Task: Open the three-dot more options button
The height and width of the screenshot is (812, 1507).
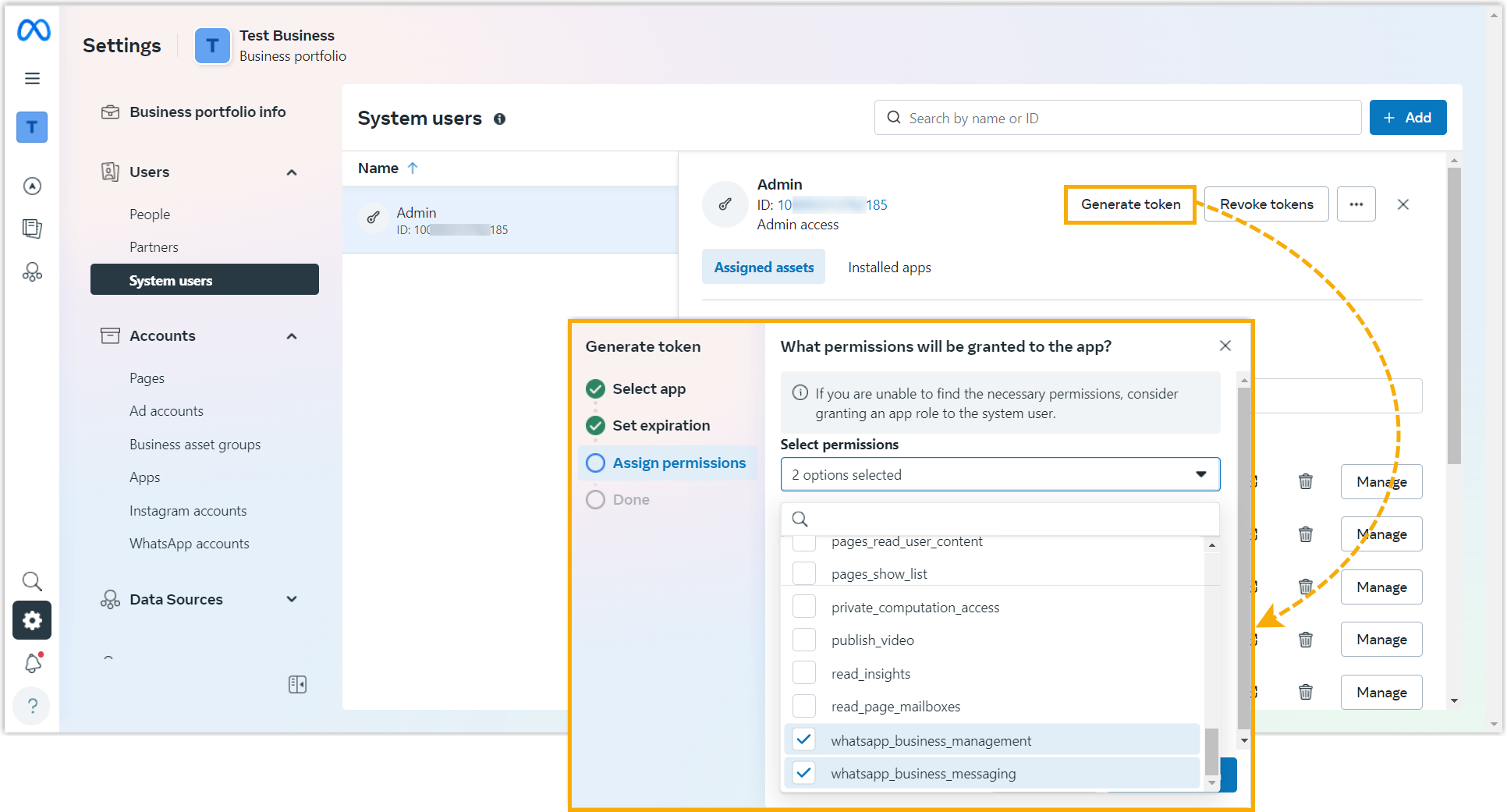Action: coord(1356,204)
